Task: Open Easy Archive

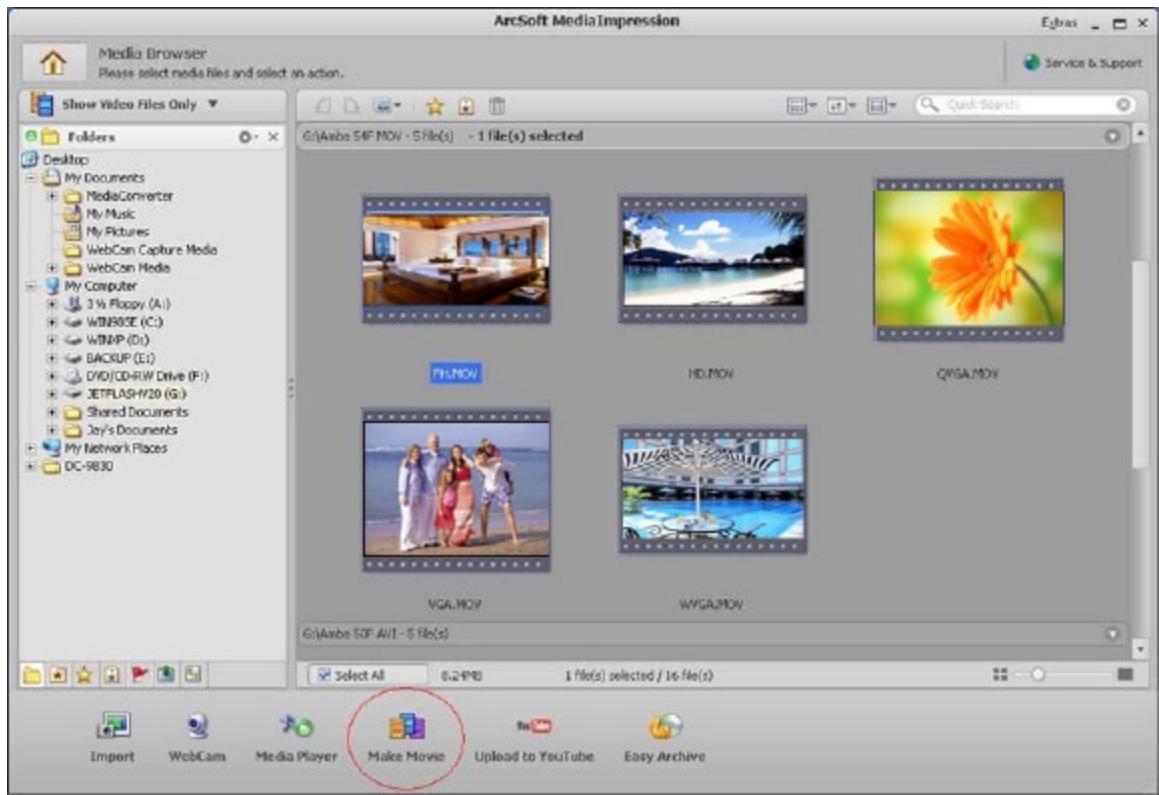Action: point(664,737)
